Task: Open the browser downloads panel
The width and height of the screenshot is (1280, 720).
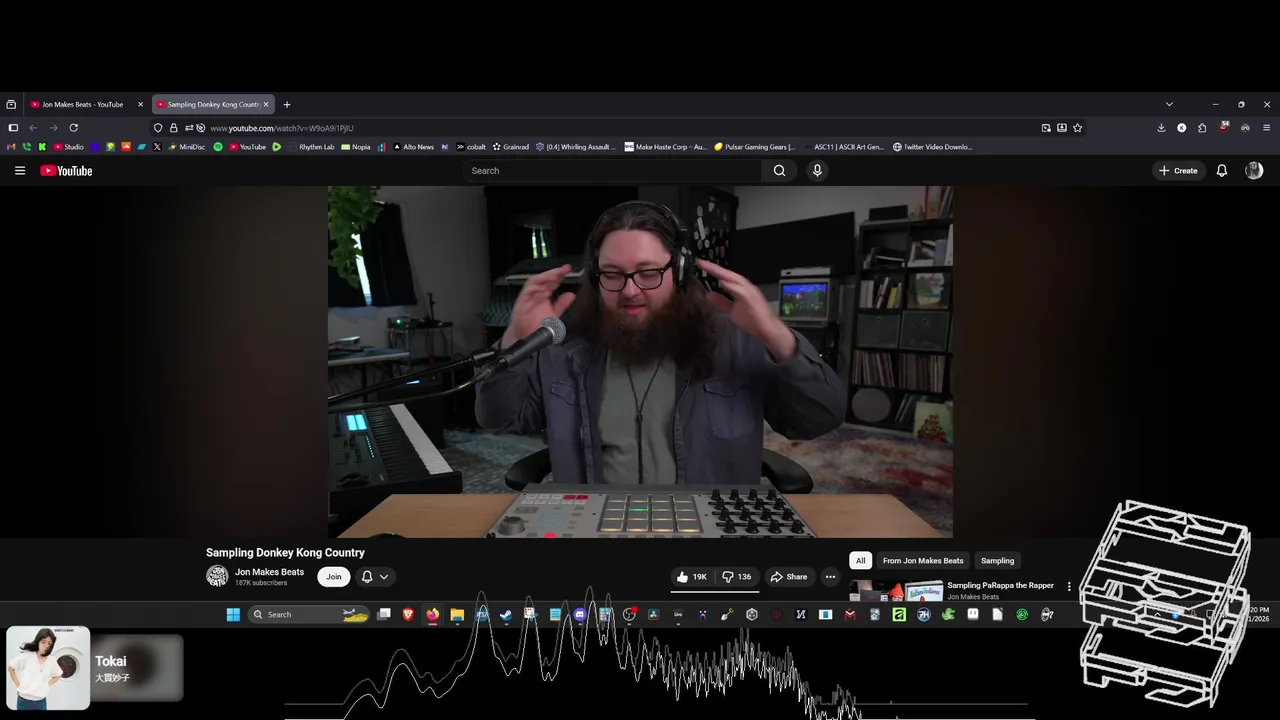Action: tap(1161, 128)
